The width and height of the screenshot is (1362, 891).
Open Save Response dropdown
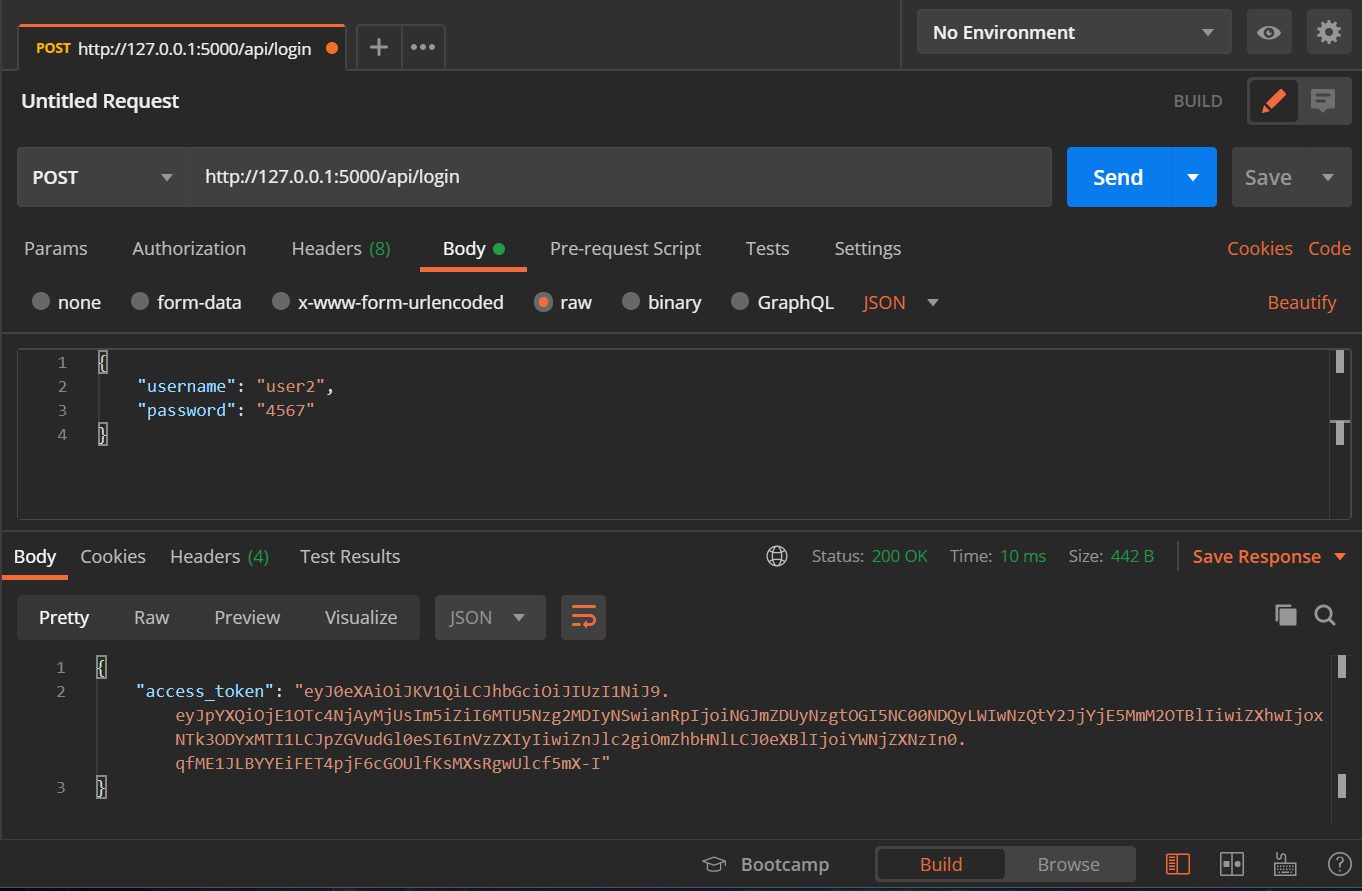pyautogui.click(x=1270, y=556)
